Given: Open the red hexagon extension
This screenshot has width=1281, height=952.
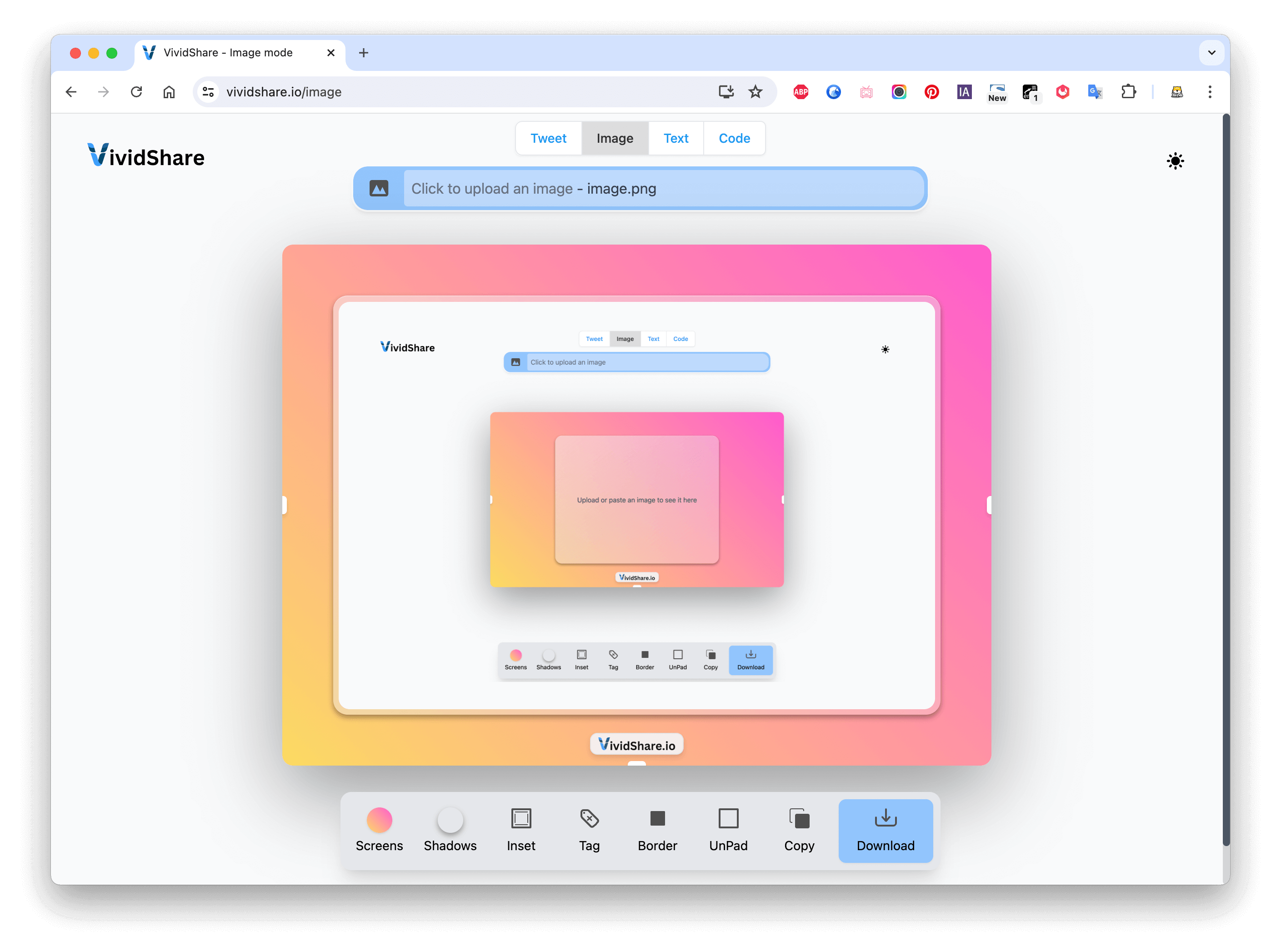Looking at the screenshot, I should coord(1063,92).
